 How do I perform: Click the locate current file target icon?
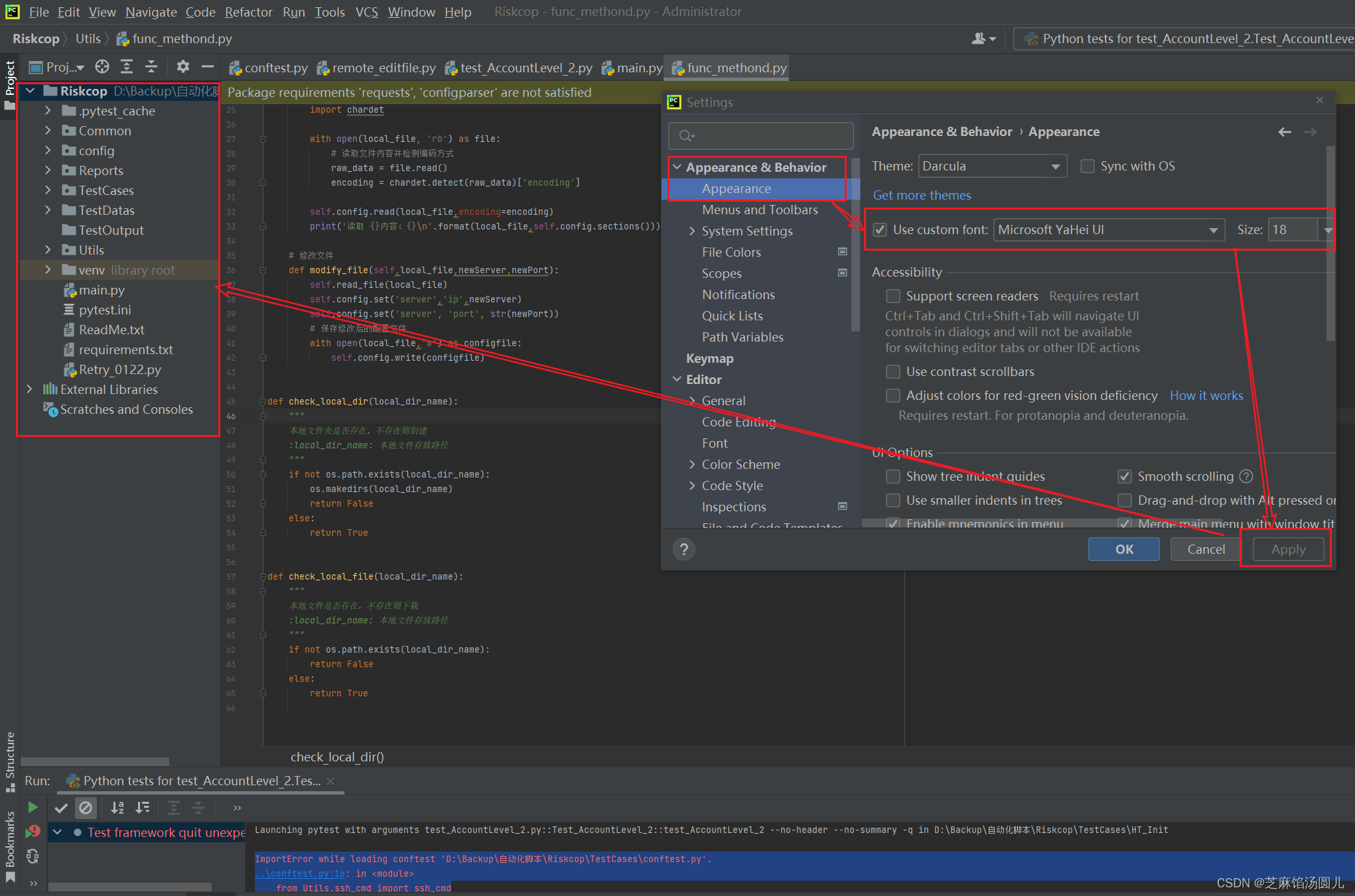102,67
